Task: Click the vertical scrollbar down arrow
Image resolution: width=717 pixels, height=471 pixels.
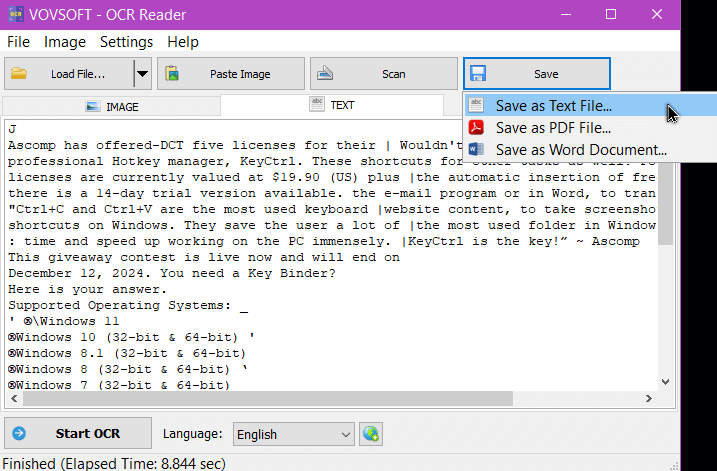Action: (x=666, y=381)
